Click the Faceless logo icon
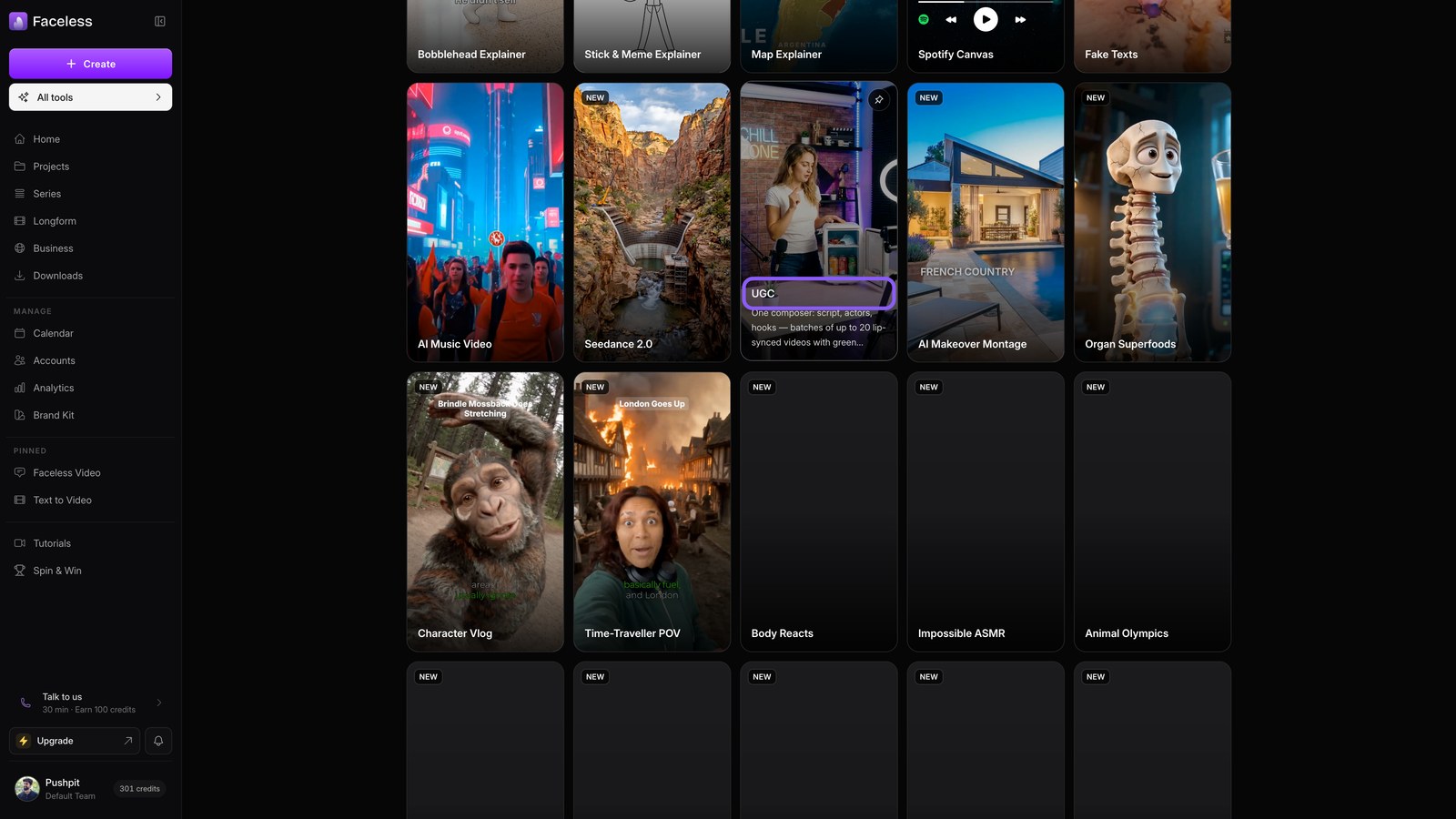Image resolution: width=1456 pixels, height=819 pixels. [x=18, y=21]
